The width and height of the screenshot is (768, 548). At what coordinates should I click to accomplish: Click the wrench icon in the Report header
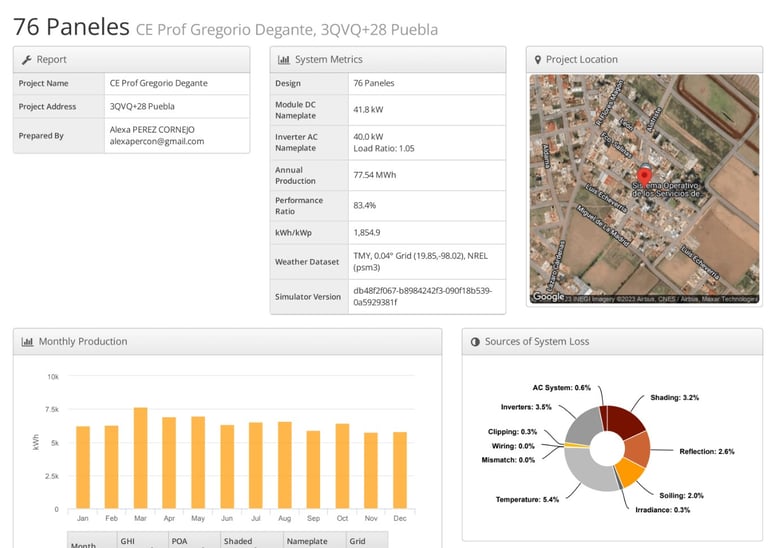tap(26, 60)
